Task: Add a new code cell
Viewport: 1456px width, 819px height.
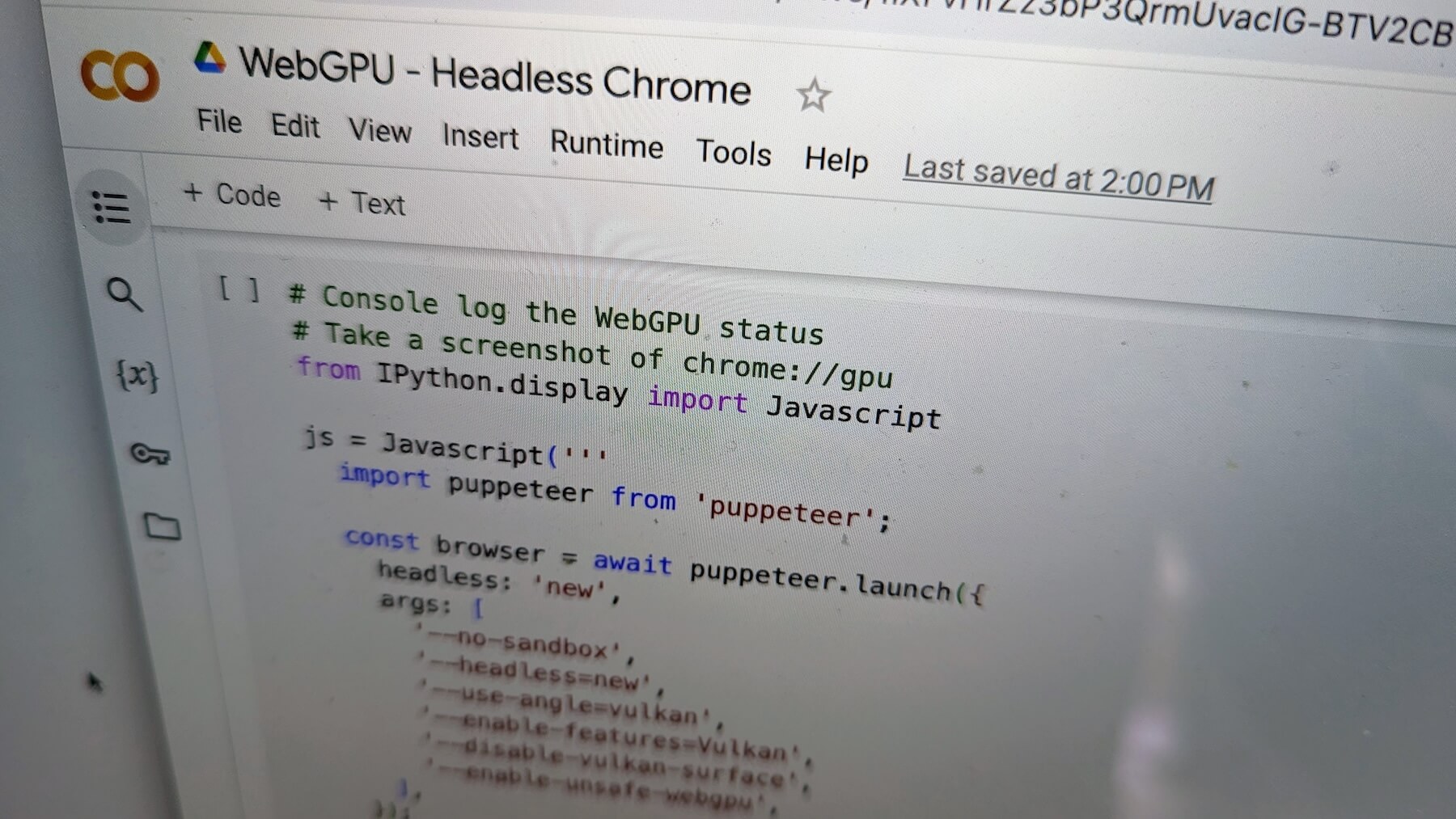Action: pos(232,195)
